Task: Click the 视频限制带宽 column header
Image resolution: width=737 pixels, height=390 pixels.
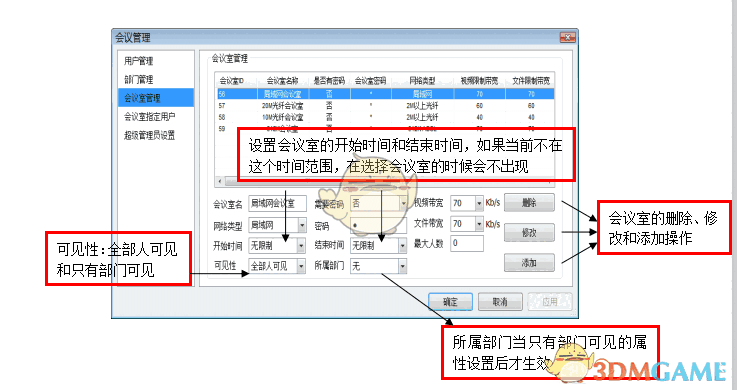Action: pyautogui.click(x=479, y=81)
